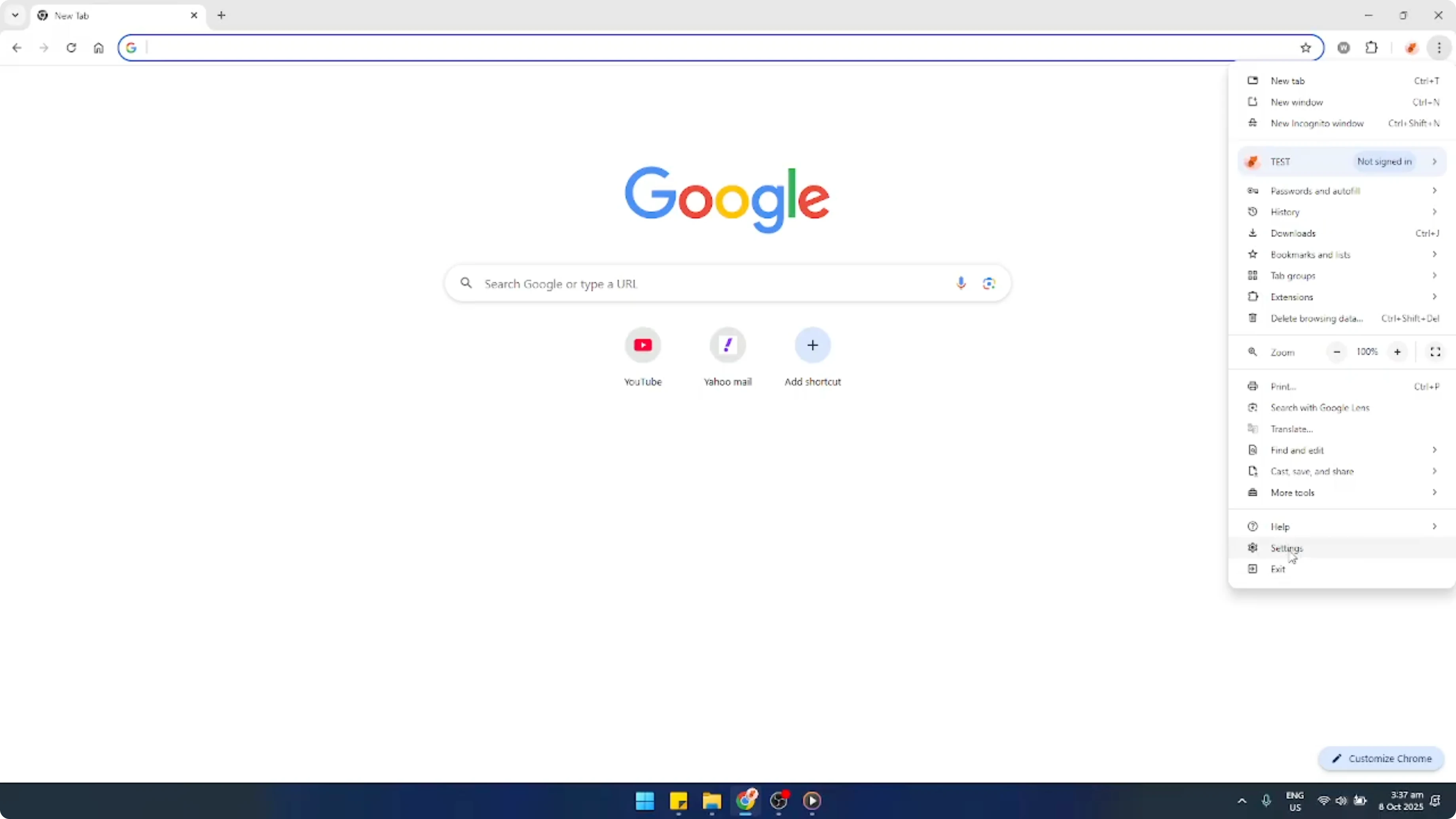The height and width of the screenshot is (819, 1456).
Task: Click the microphone tray icon
Action: [1266, 801]
